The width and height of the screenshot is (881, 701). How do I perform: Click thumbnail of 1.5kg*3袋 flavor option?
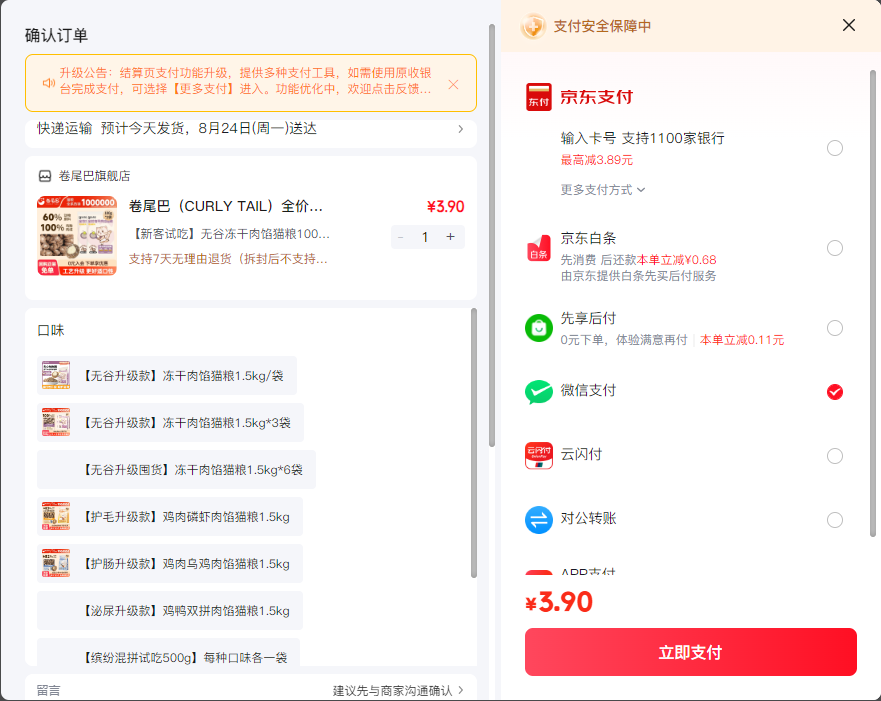(56, 422)
